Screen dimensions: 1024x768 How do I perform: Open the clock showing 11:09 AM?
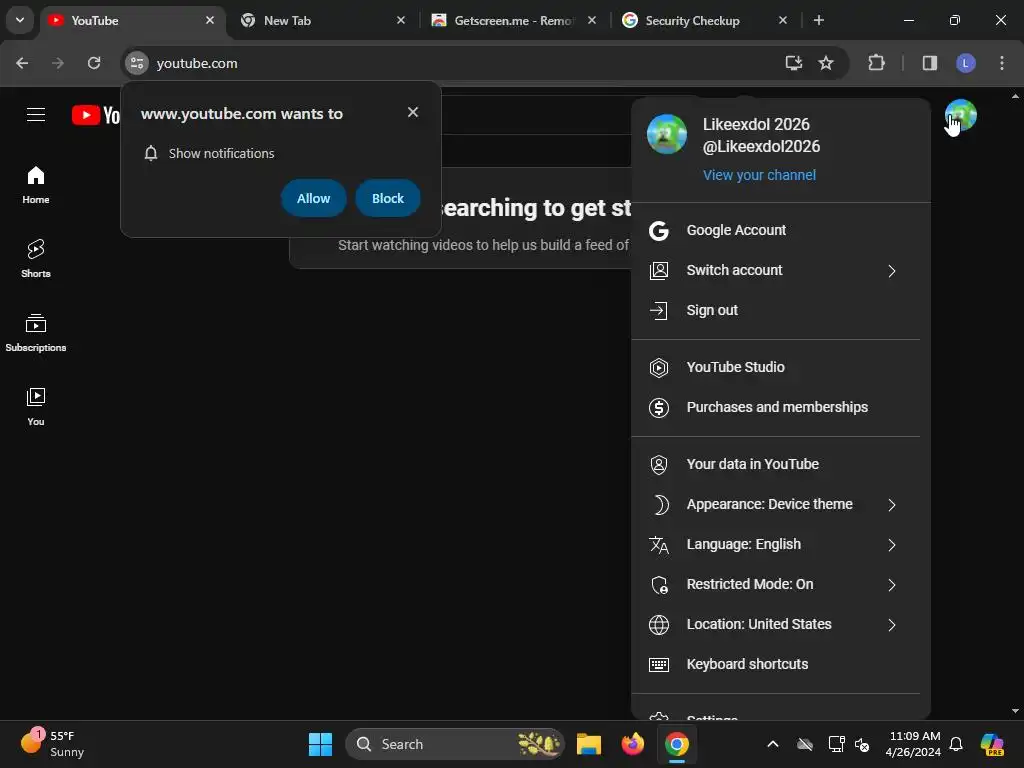click(914, 744)
